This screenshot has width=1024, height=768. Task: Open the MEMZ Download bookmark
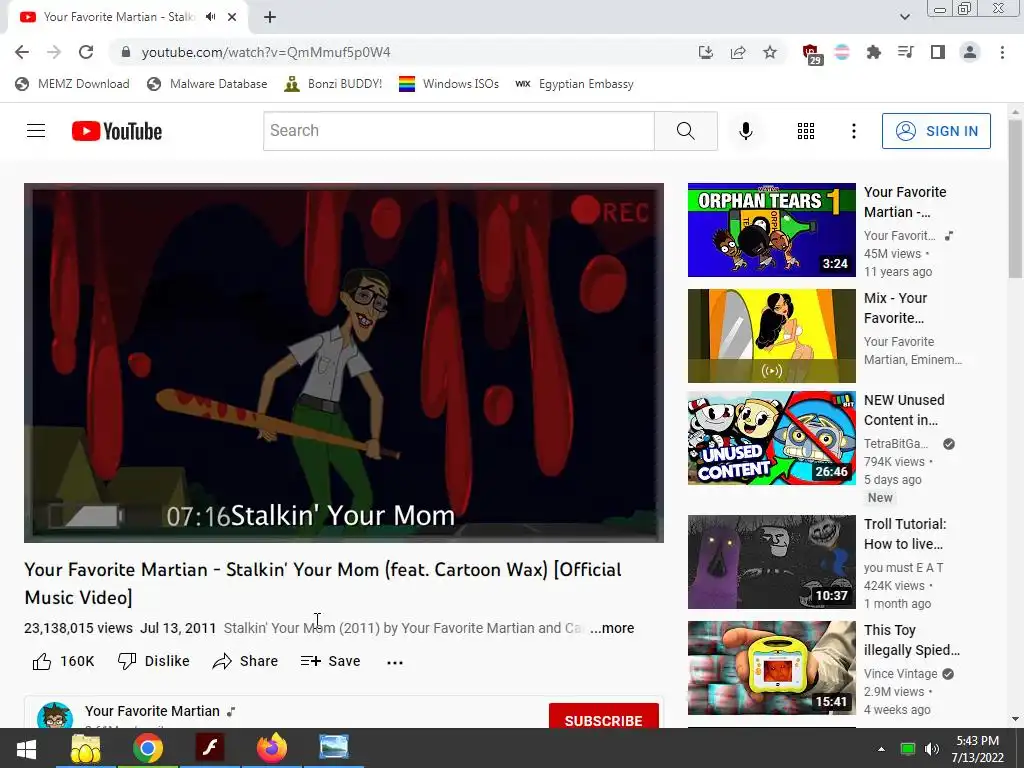click(72, 84)
